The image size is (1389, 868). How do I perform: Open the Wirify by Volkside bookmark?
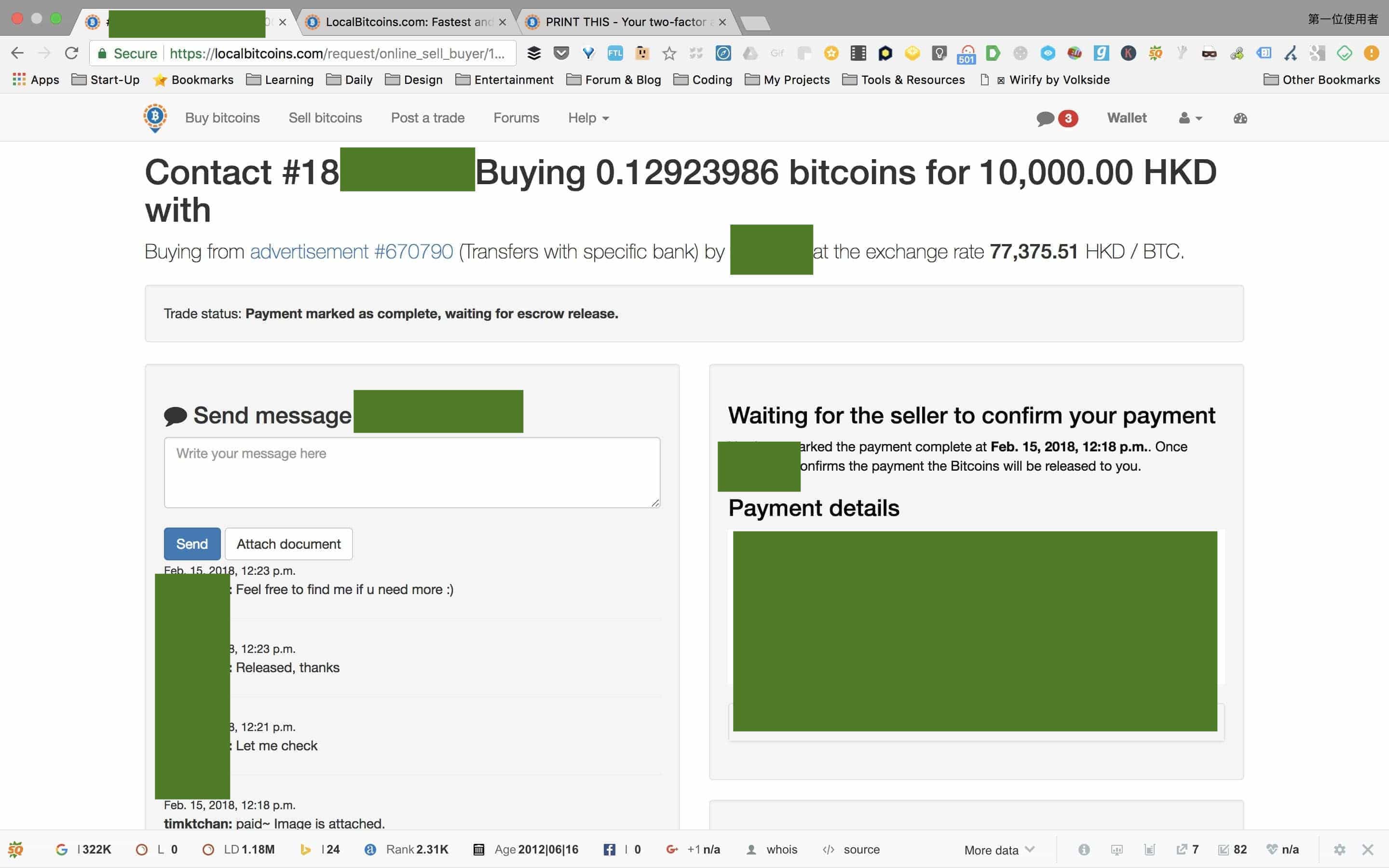[1045, 80]
